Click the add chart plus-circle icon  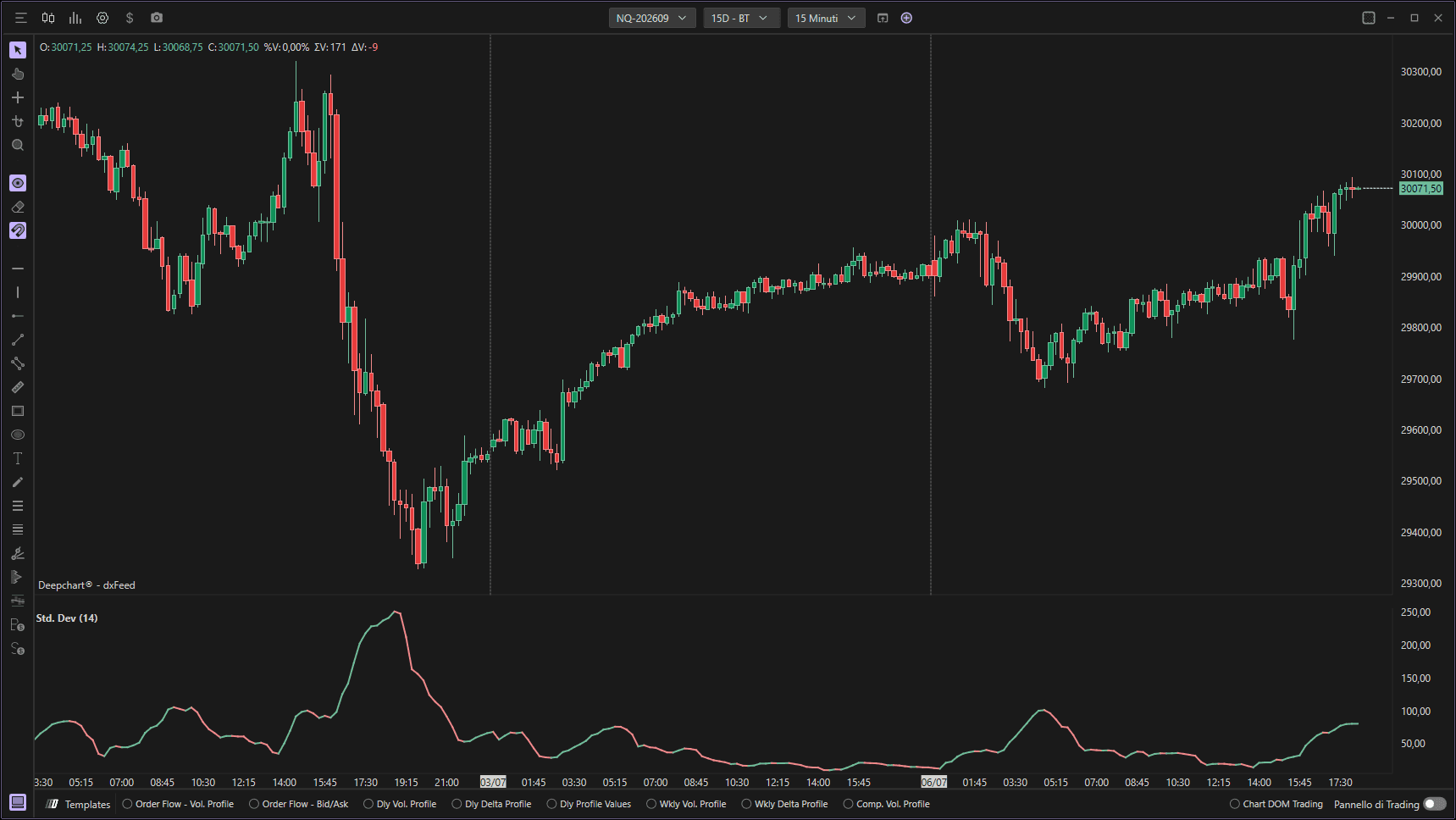pyautogui.click(x=906, y=18)
